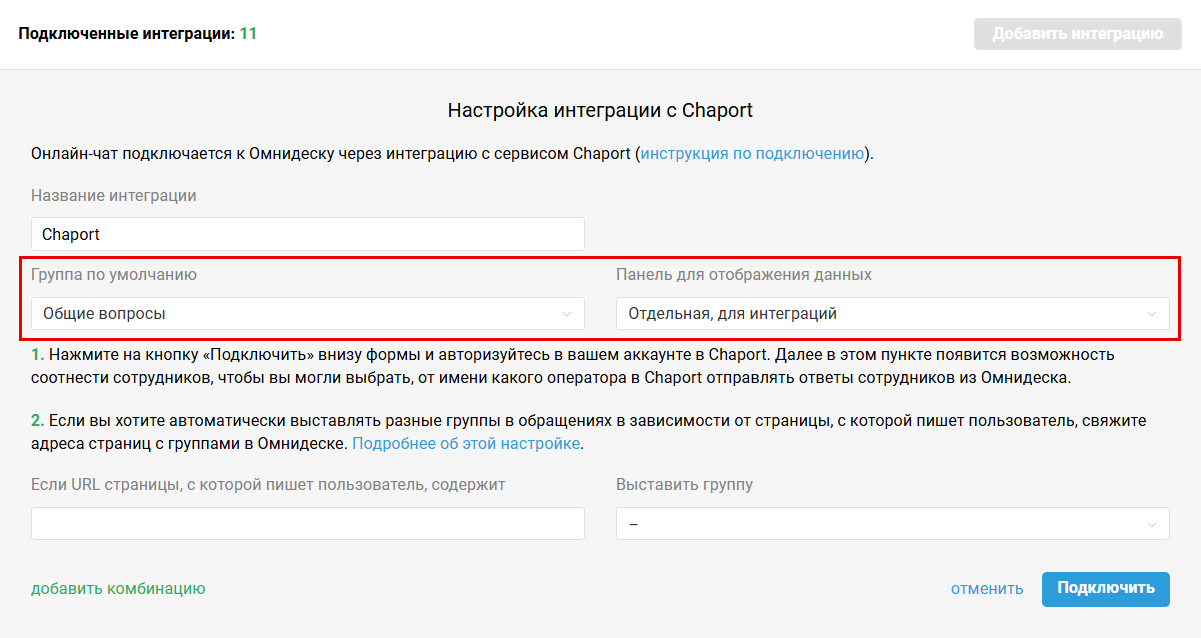Click the 'Группа по умолчанию' label

pos(114,274)
